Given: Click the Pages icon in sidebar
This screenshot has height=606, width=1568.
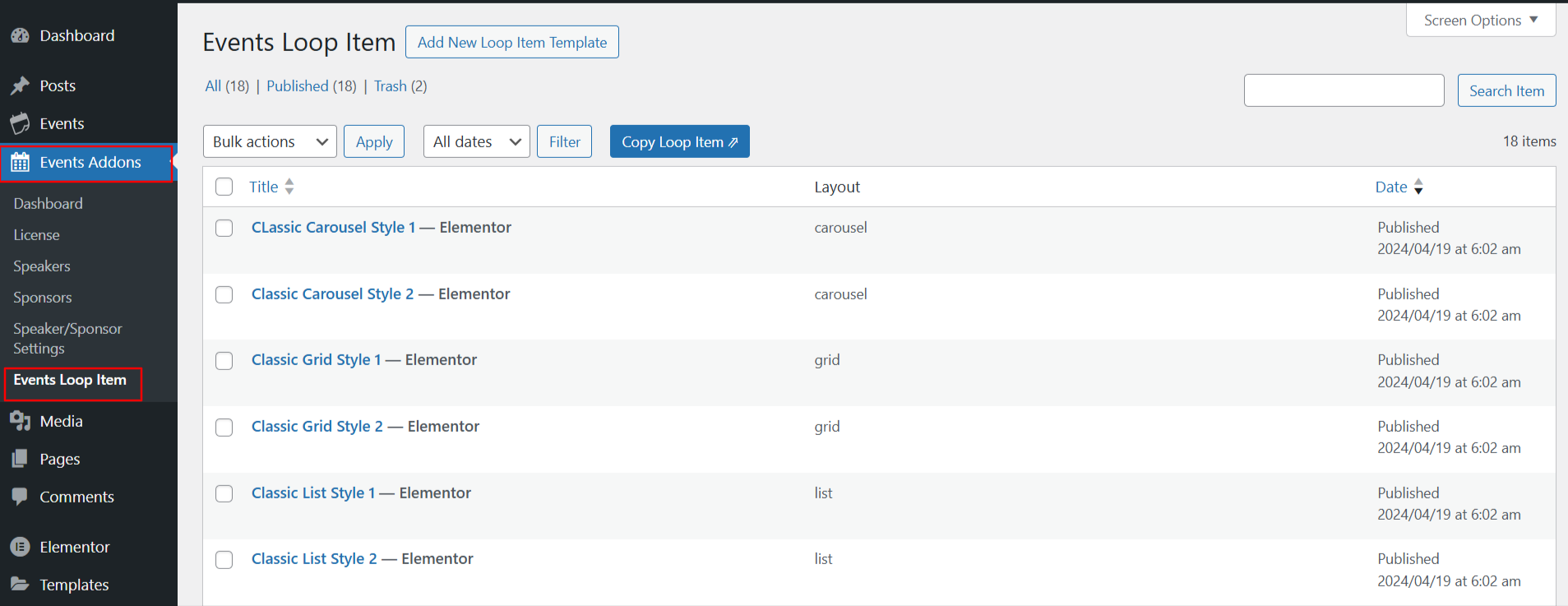Looking at the screenshot, I should [20, 459].
